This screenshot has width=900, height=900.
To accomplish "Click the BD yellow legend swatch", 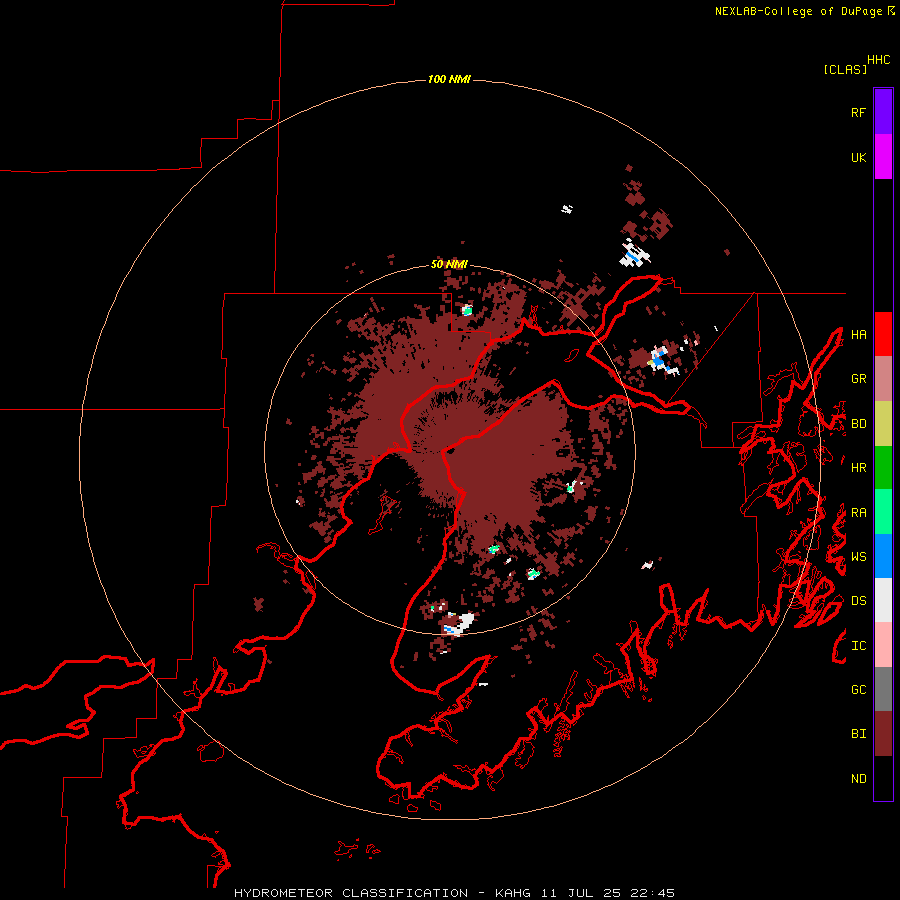I will (x=883, y=424).
